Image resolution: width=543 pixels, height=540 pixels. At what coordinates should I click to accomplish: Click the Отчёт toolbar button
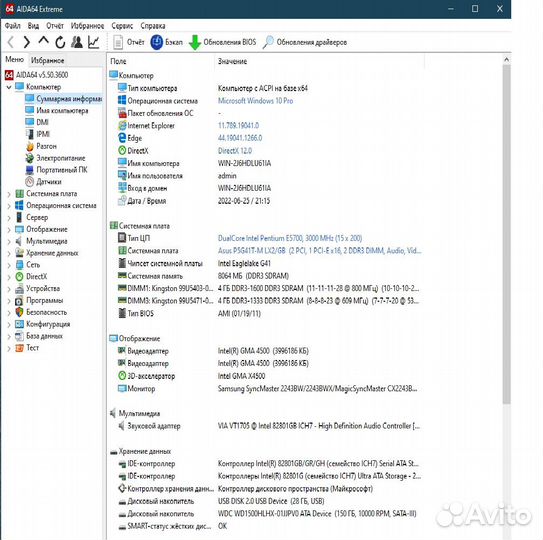pyautogui.click(x=128, y=42)
